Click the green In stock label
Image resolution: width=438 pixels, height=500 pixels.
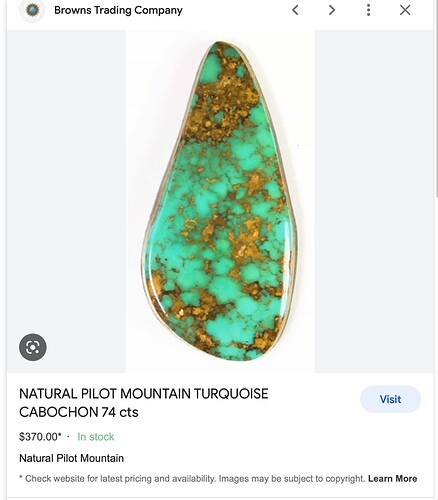[x=96, y=437]
